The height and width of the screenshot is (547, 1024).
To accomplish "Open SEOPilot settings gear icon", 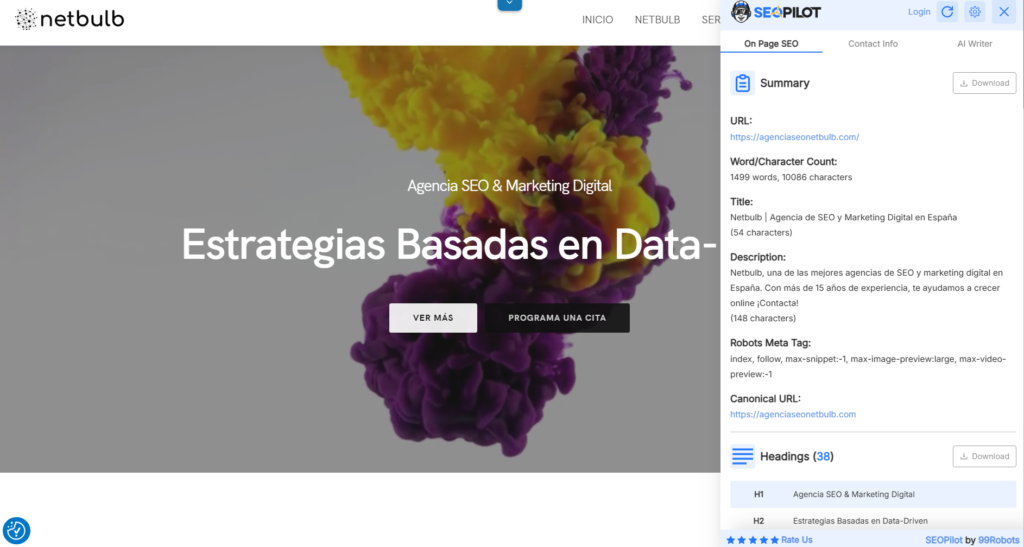I will click(x=975, y=12).
